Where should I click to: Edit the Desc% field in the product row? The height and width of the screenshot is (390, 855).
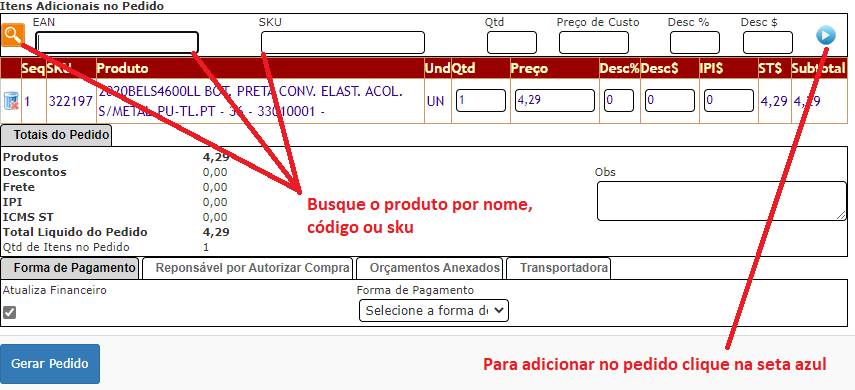tap(619, 101)
